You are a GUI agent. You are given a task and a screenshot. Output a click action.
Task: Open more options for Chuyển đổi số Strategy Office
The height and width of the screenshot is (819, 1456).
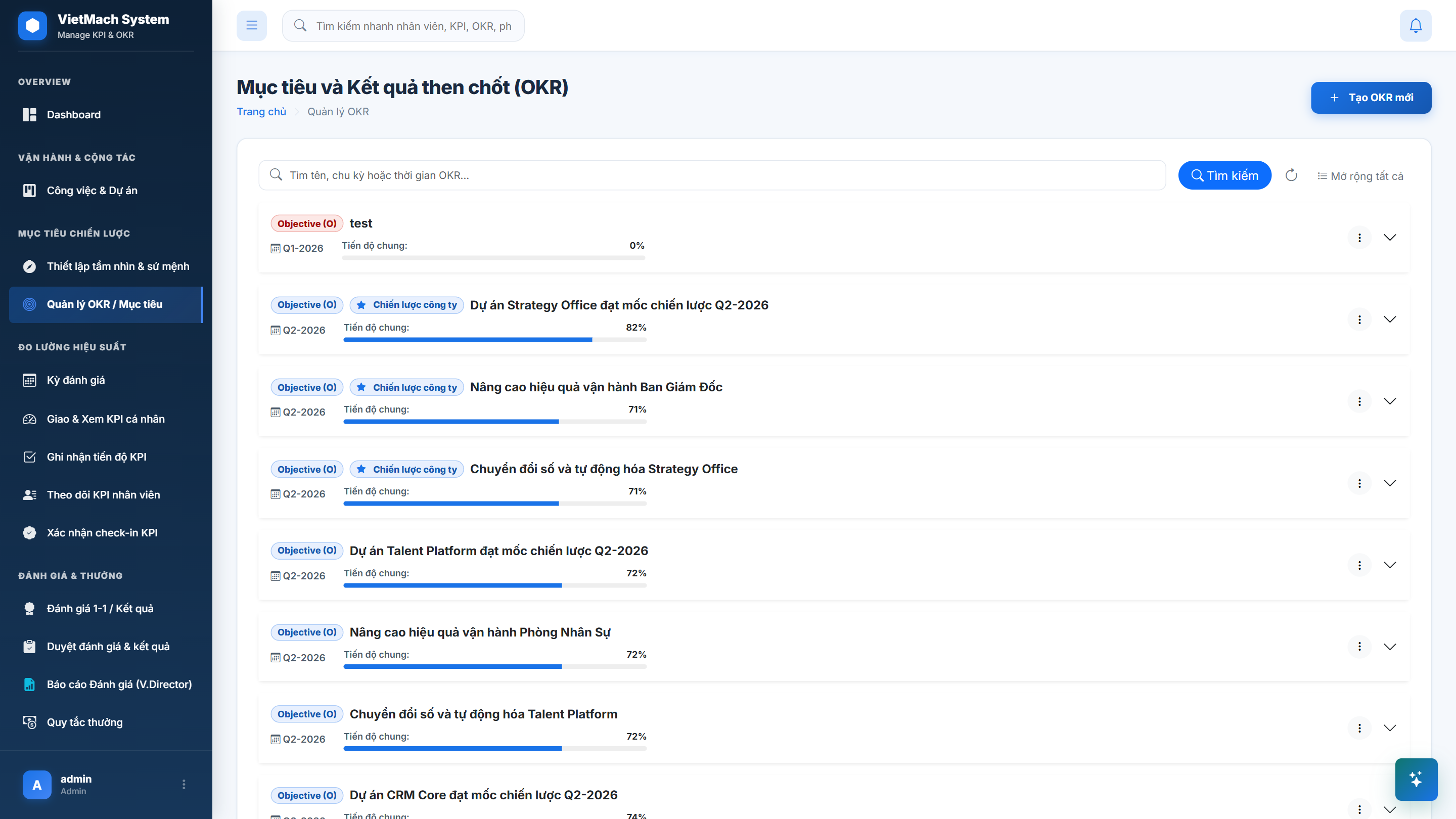[x=1359, y=483]
